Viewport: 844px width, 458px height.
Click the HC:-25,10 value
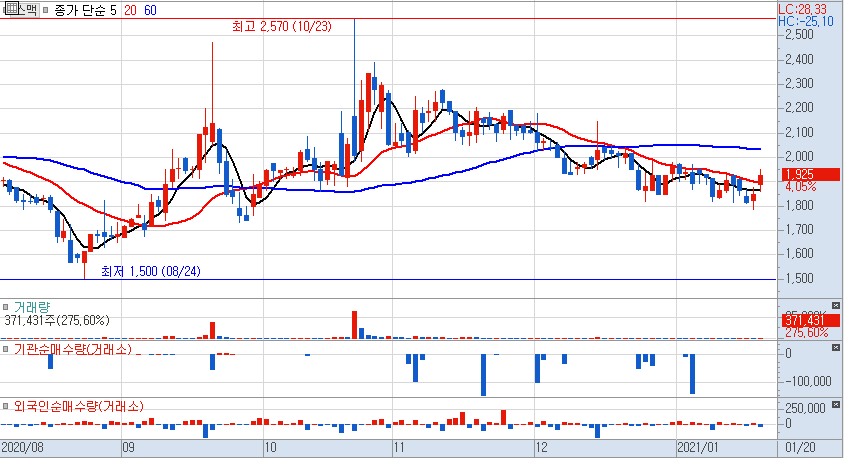coord(806,21)
